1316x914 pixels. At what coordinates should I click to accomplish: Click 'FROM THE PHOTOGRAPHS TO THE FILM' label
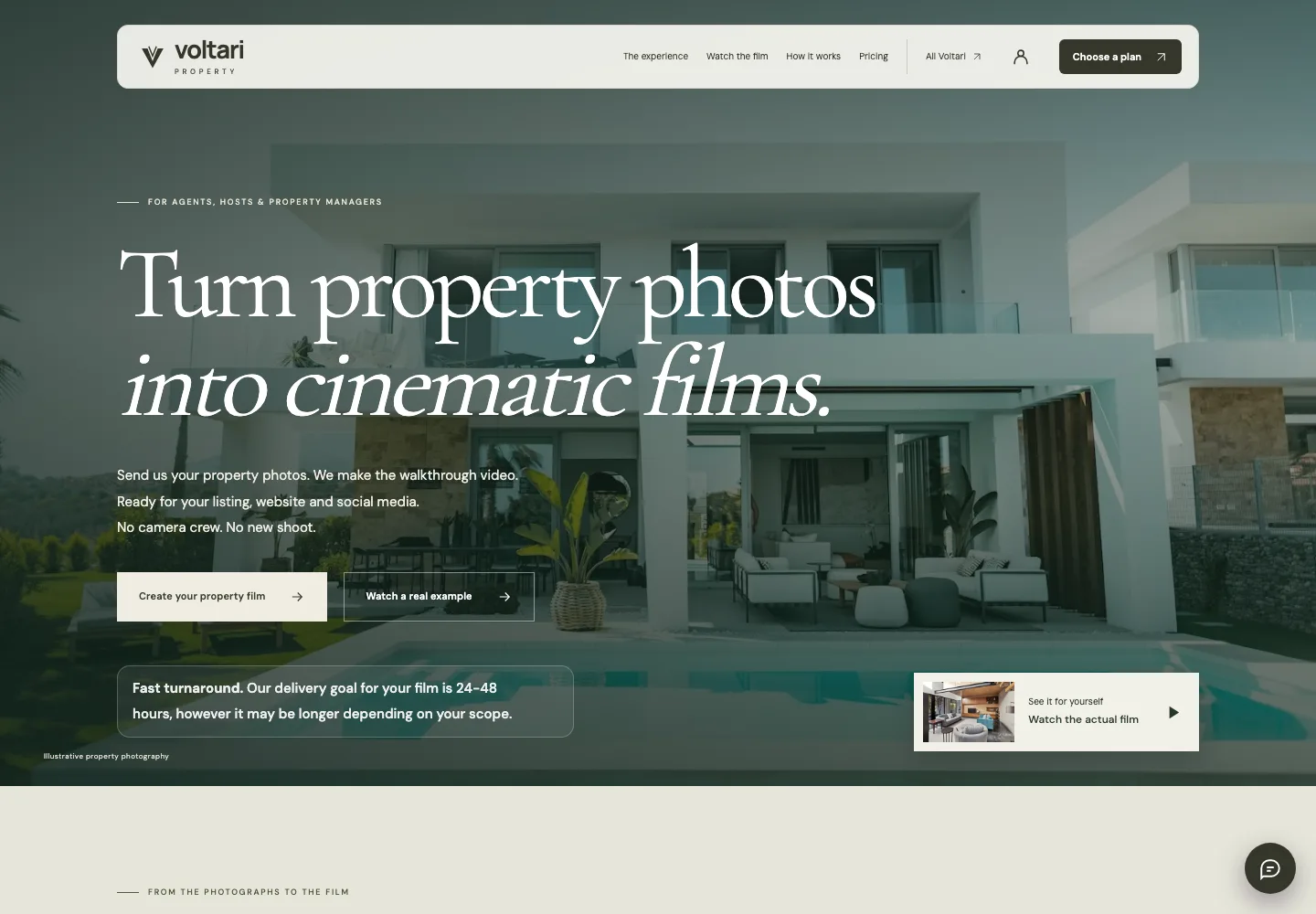pyautogui.click(x=249, y=892)
